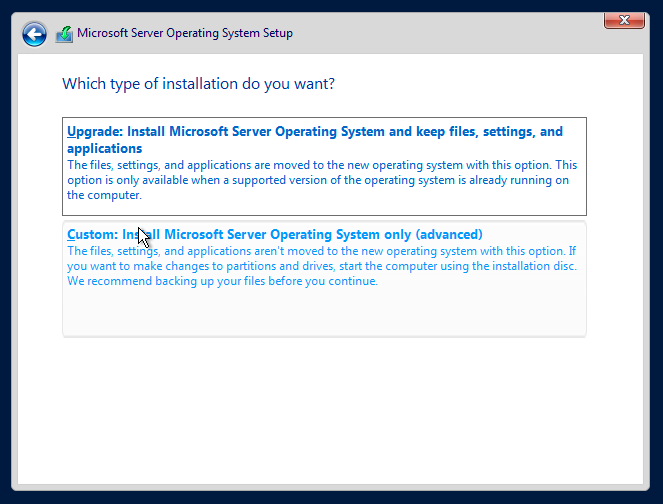Choose Custom: Install Microsoft Server Operating System only

click(x=275, y=234)
